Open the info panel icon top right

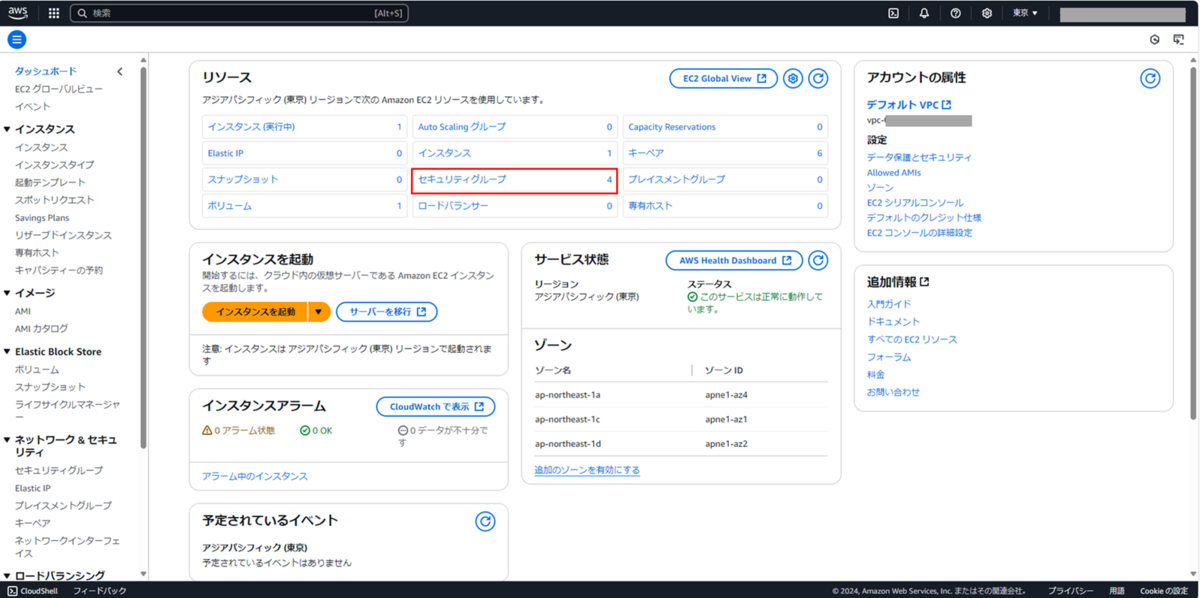pos(1154,40)
